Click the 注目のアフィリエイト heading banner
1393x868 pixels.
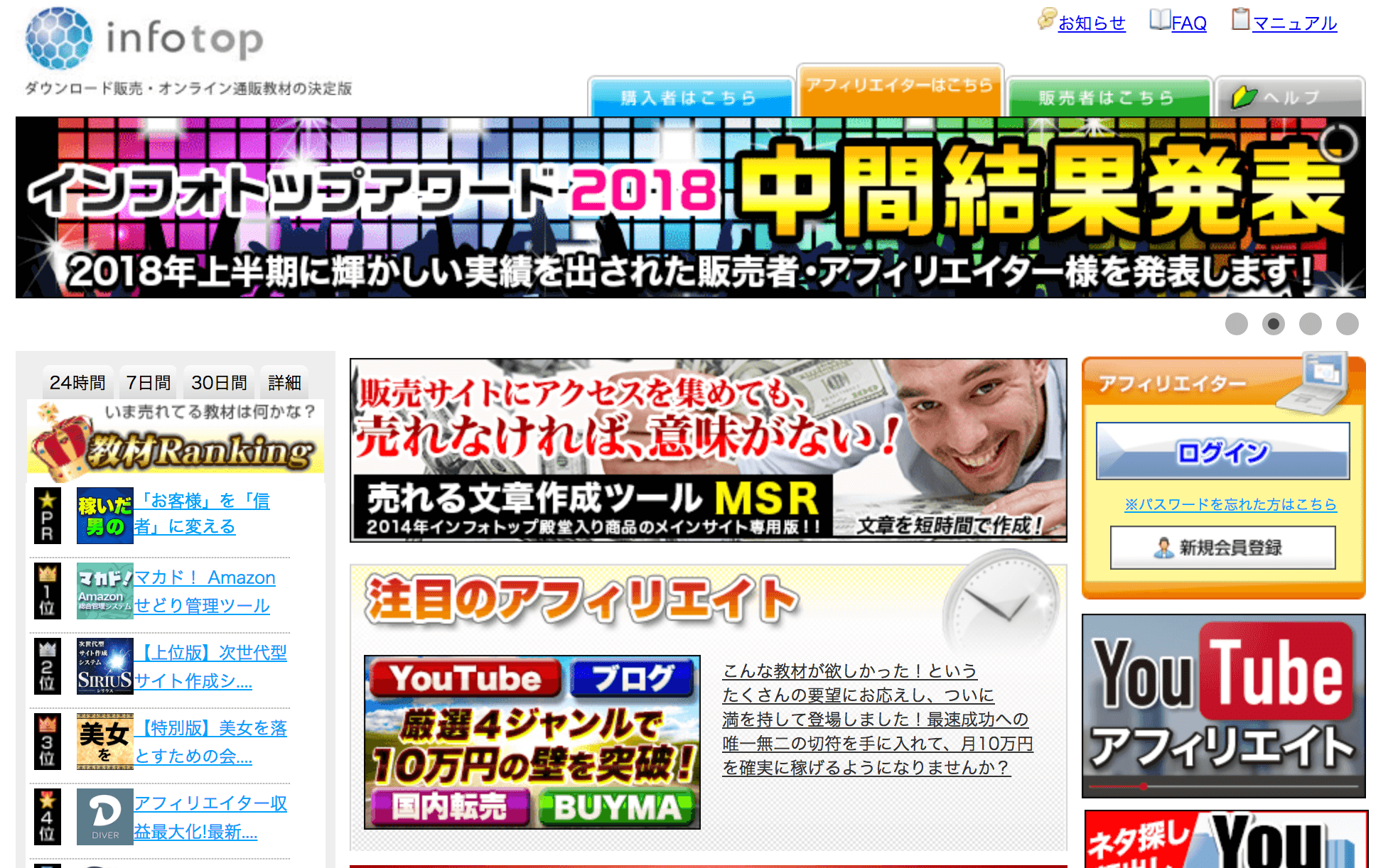(708, 600)
